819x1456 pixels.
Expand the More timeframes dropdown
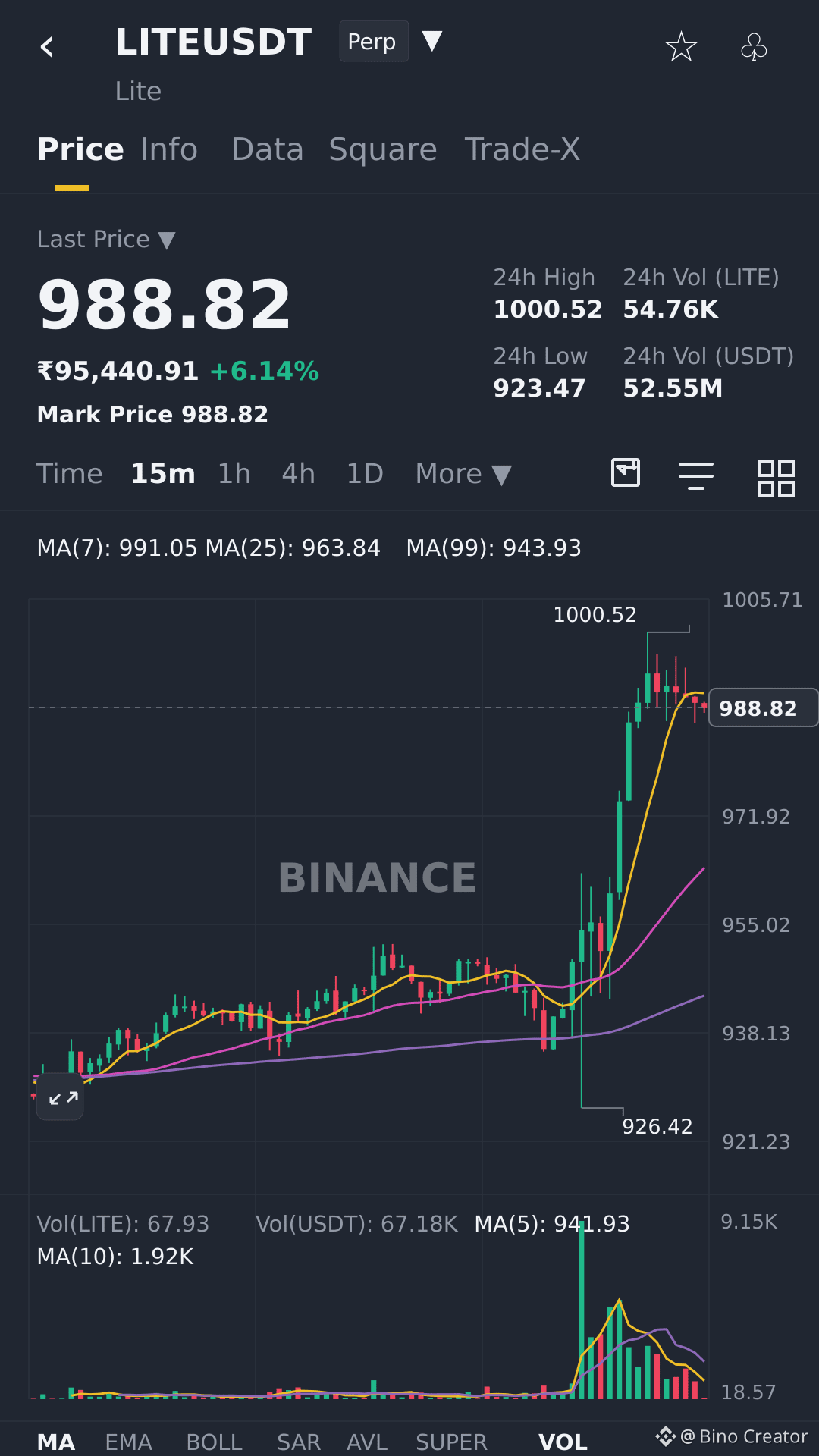point(463,474)
